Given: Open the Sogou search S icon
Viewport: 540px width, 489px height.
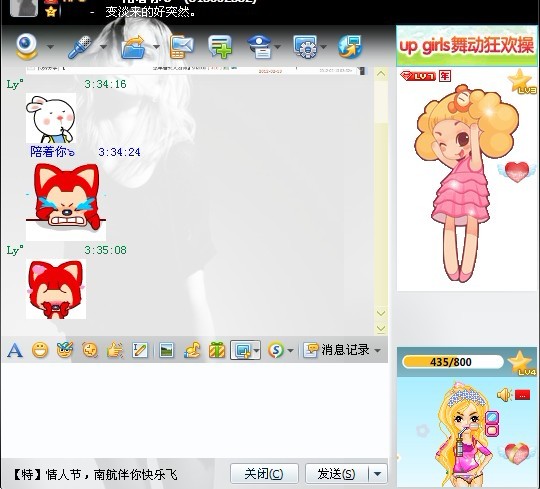Looking at the screenshot, I should (x=276, y=350).
